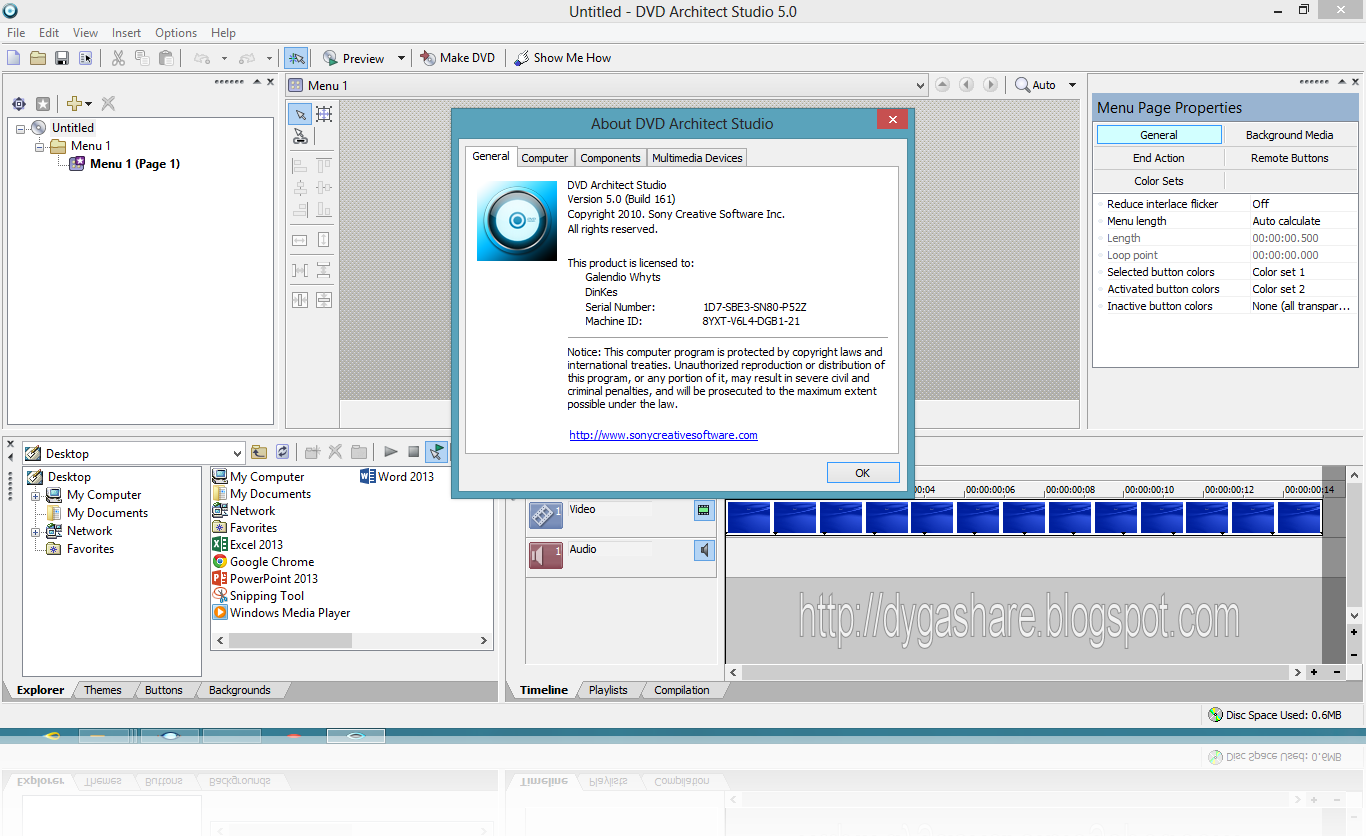Image resolution: width=1366 pixels, height=836 pixels.
Task: Open a project with the folder icon
Action: (x=38, y=58)
